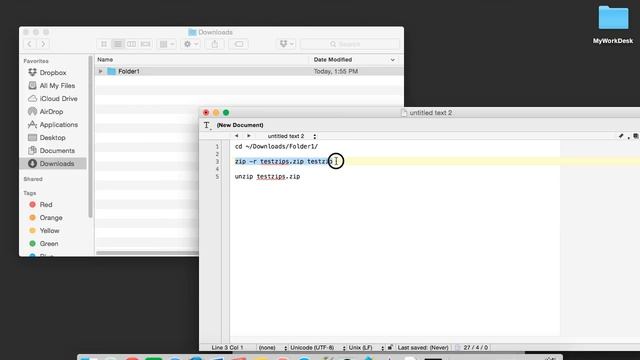This screenshot has height=360, width=640.
Task: Select Dropbox in Finder sidebar
Action: pyautogui.click(x=53, y=73)
